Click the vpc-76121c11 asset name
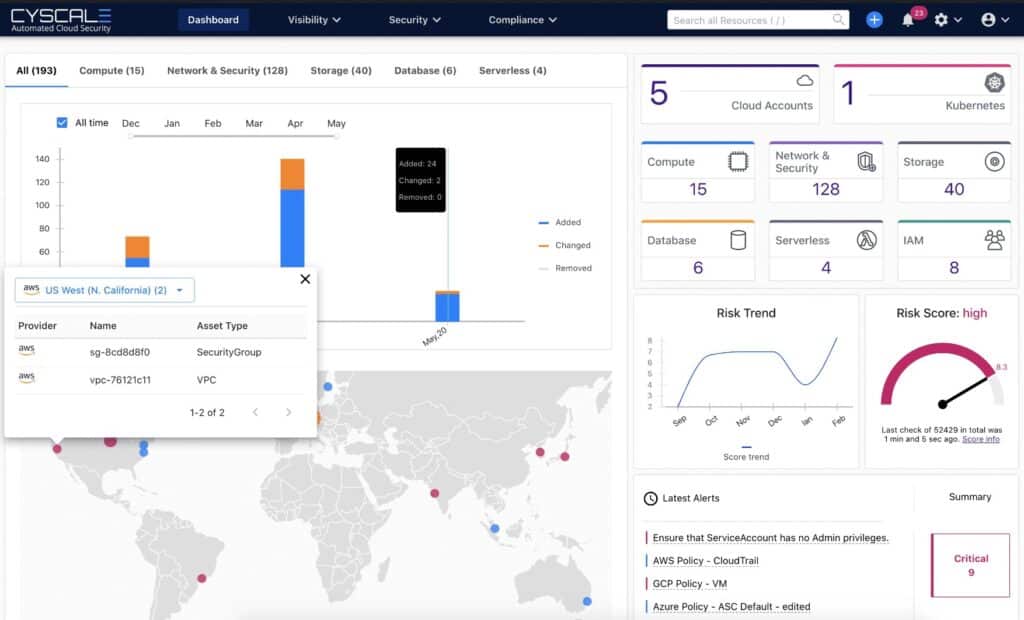1024x620 pixels. (x=120, y=380)
